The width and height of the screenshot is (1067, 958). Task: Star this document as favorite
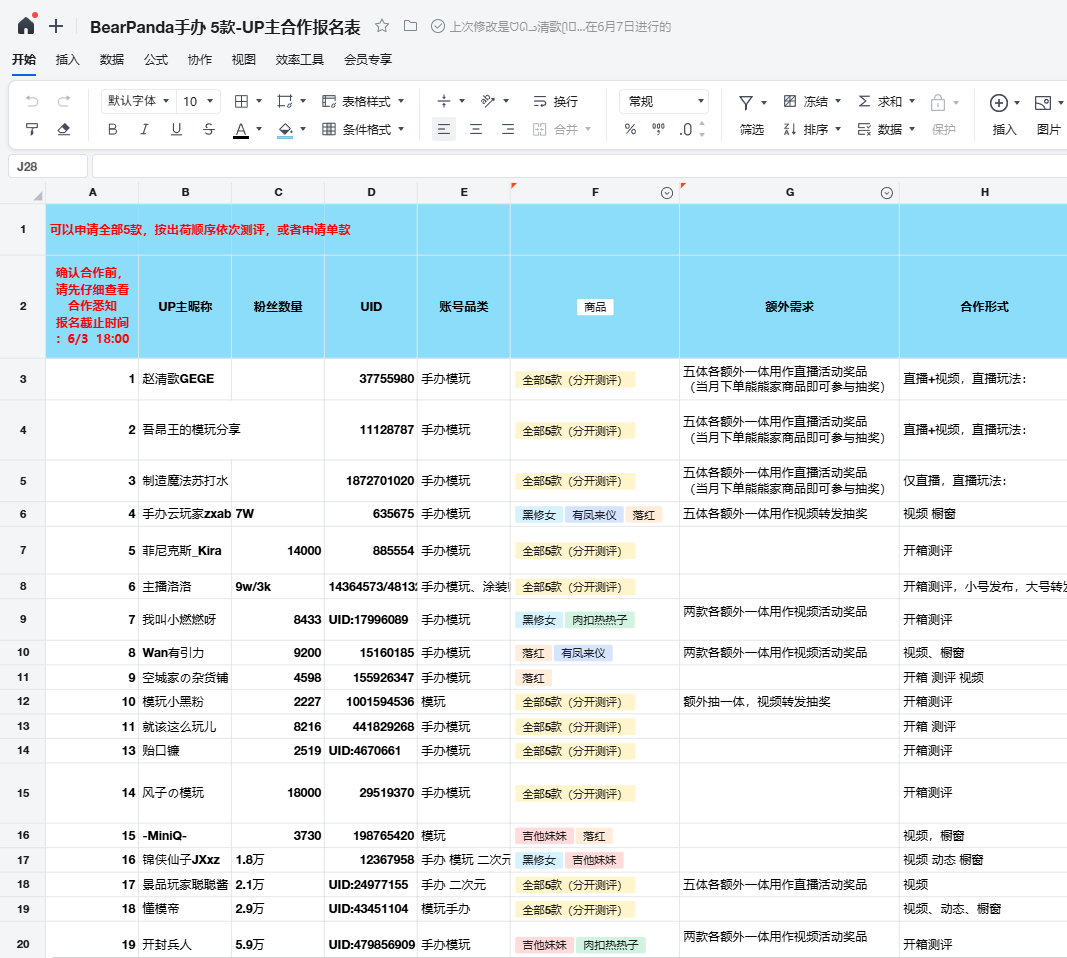[382, 26]
